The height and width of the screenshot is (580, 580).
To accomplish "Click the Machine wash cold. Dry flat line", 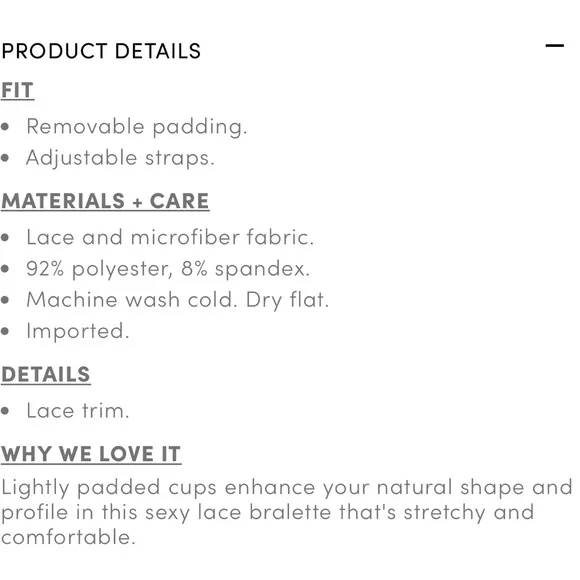I will (x=178, y=300).
